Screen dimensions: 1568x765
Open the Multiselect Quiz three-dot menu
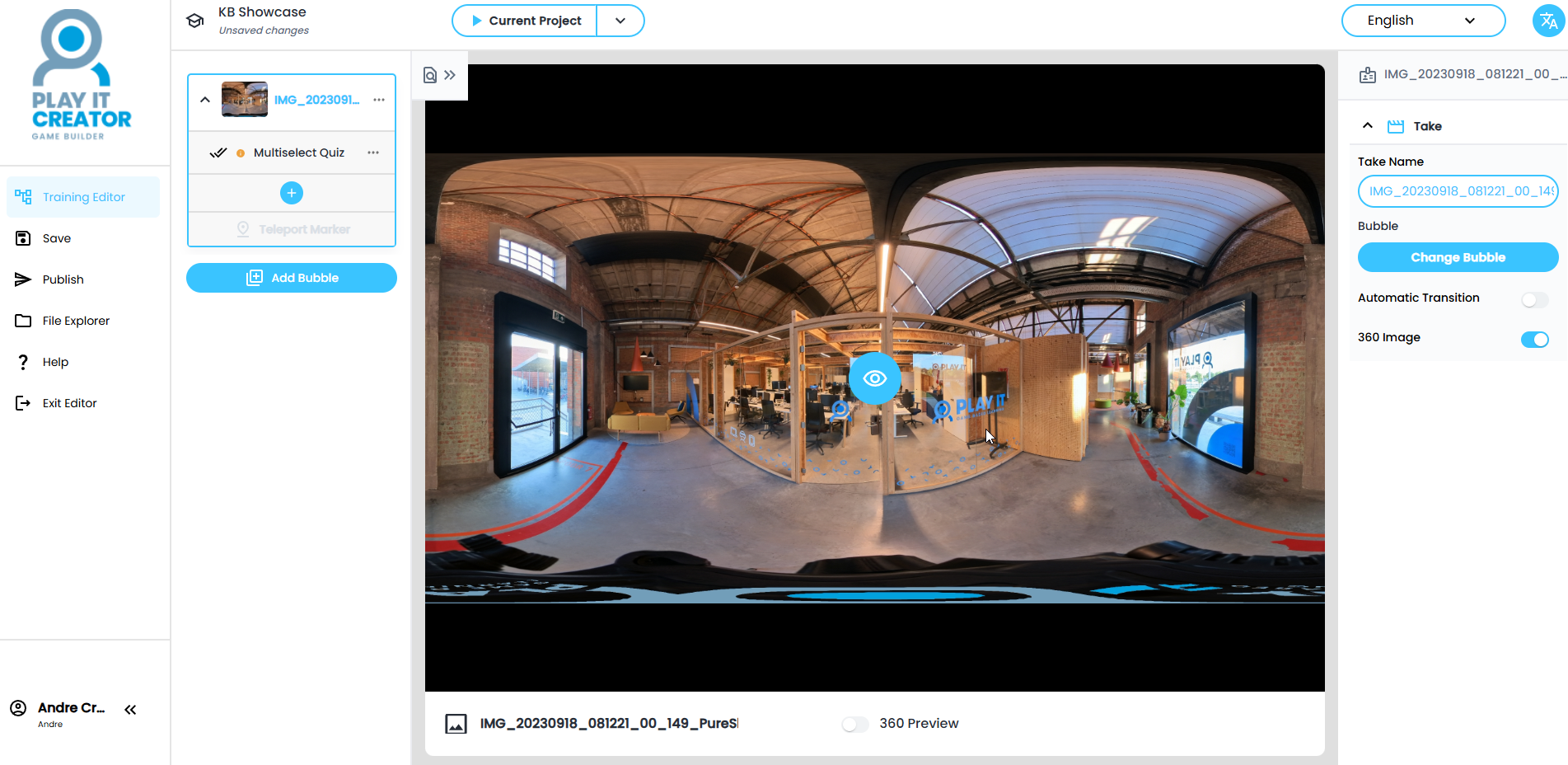[x=373, y=153]
